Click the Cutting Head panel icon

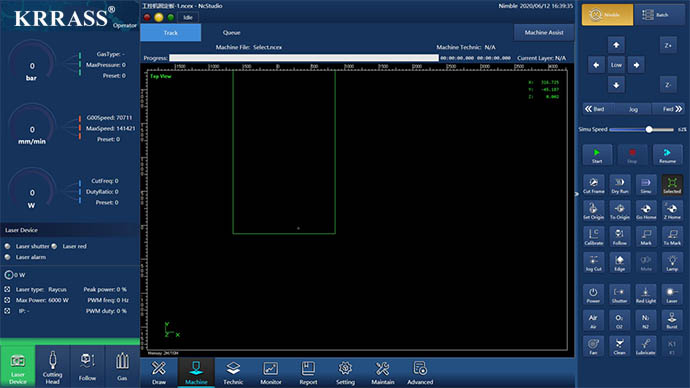pos(52,366)
